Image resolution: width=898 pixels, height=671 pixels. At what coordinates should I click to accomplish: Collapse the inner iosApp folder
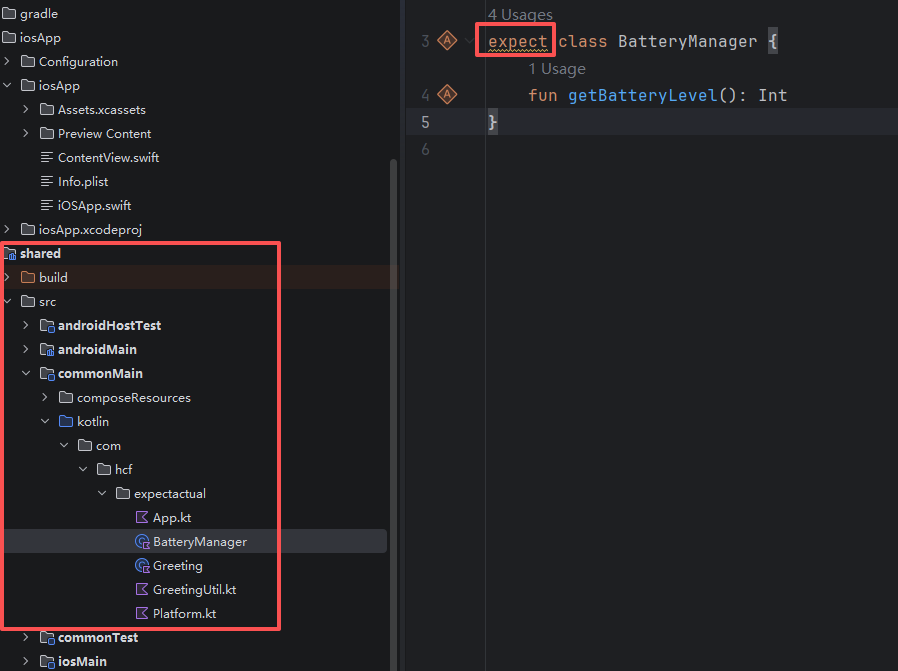tap(7, 85)
